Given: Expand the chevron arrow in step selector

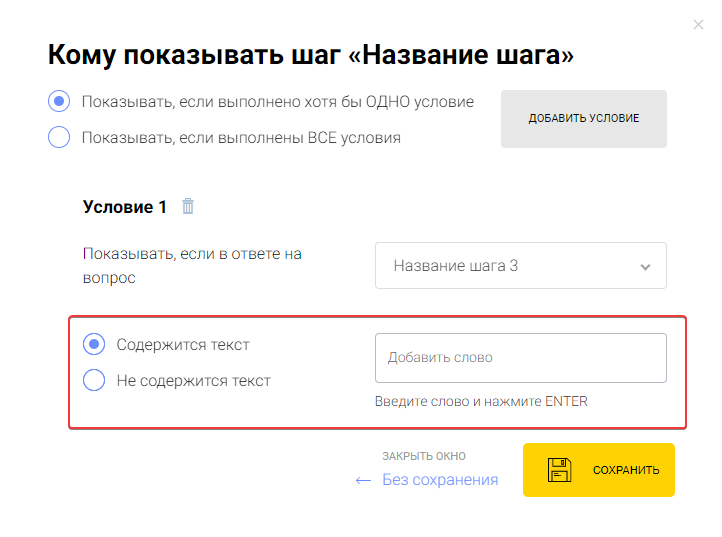Looking at the screenshot, I should click(x=645, y=267).
